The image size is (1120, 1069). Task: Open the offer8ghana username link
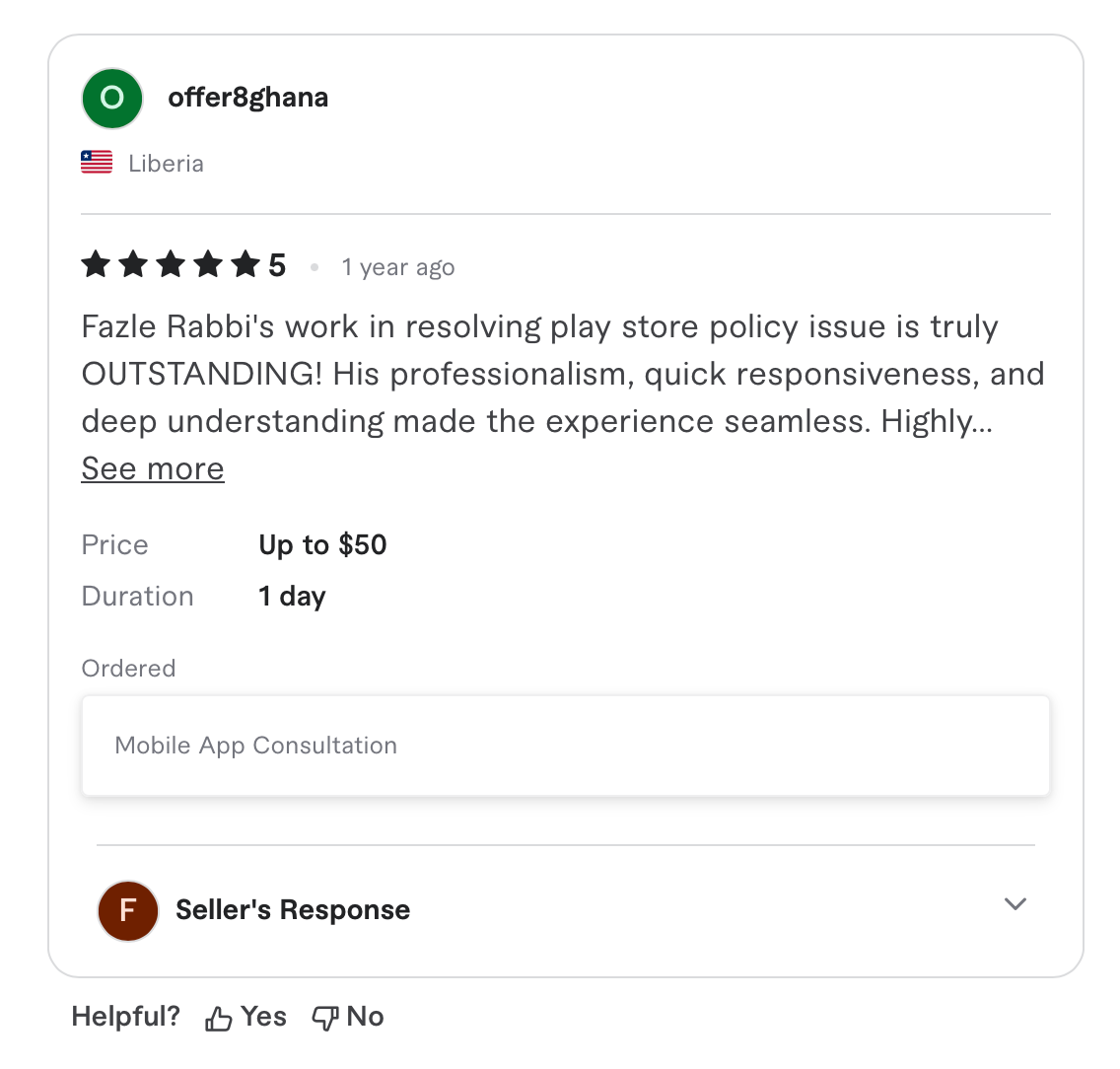[x=247, y=98]
